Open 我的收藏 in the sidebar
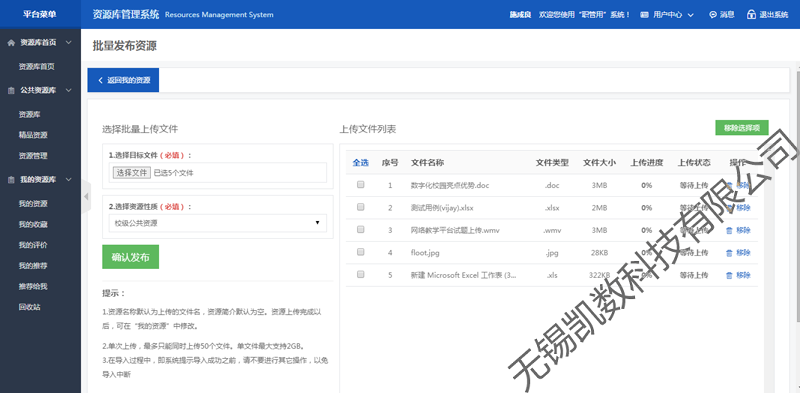 pos(33,225)
